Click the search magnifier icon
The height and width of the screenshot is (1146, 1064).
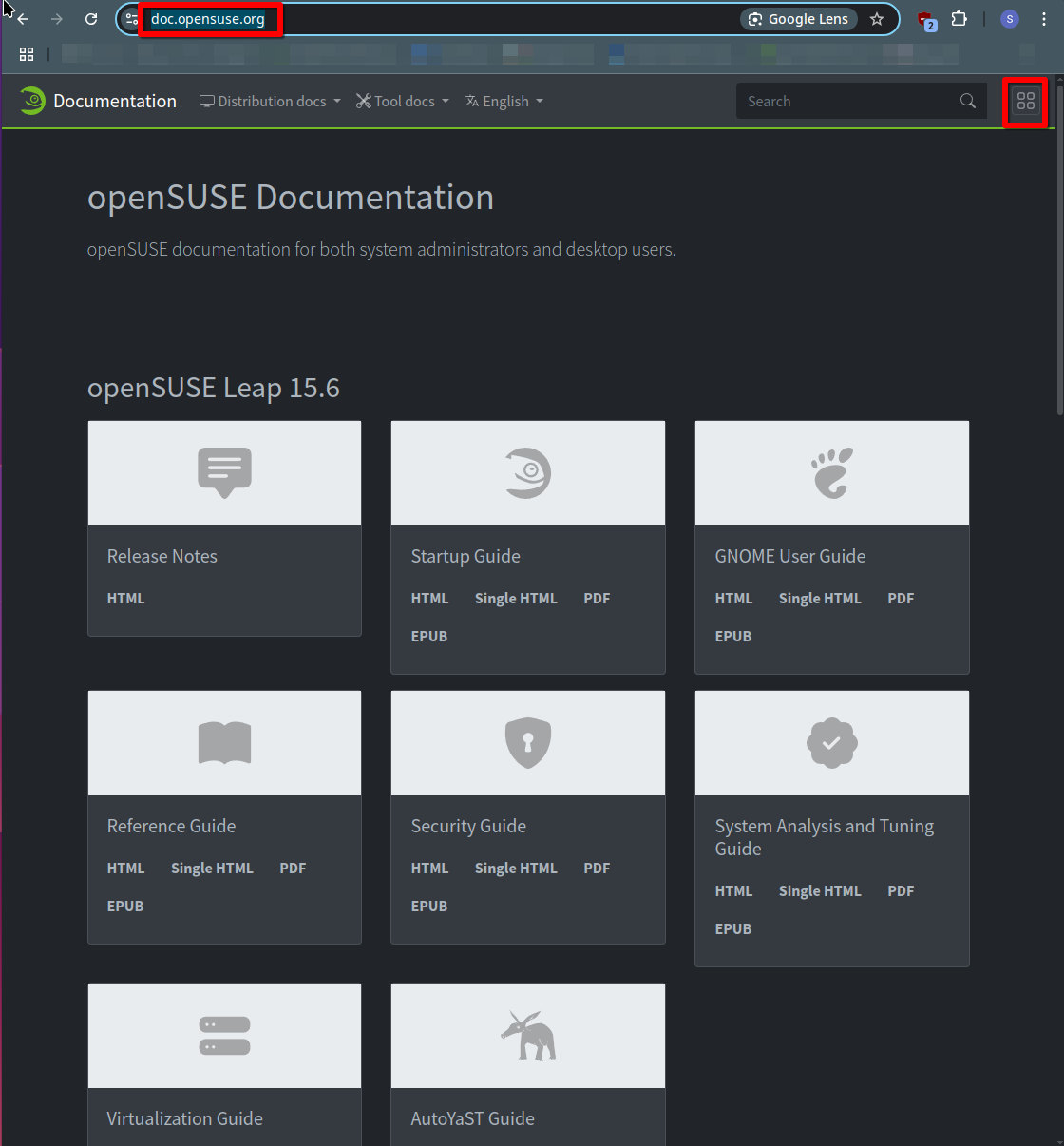[968, 101]
